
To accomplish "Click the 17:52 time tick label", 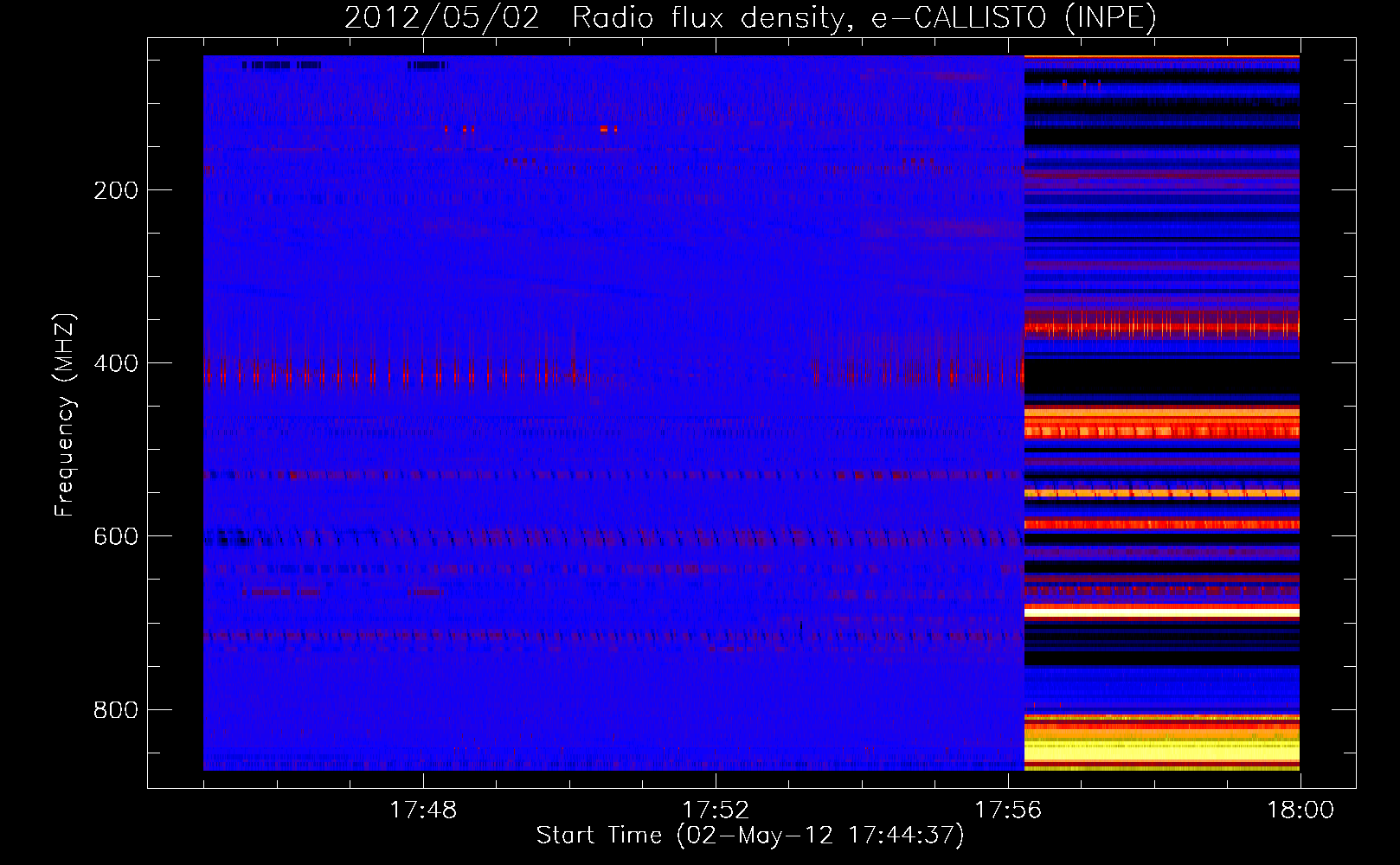I will (x=716, y=811).
